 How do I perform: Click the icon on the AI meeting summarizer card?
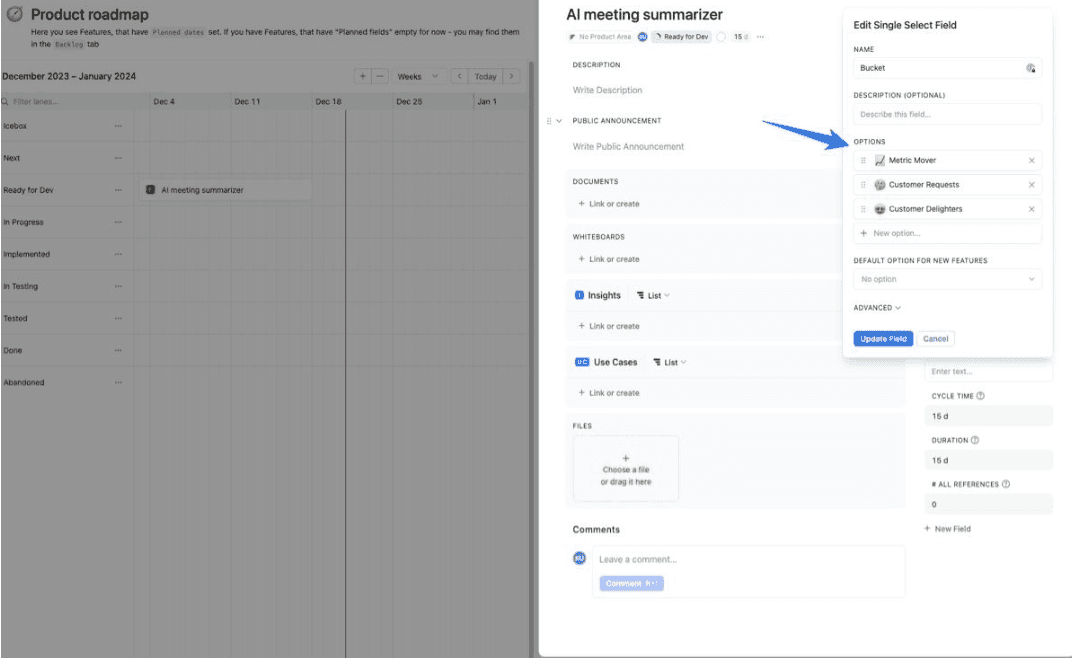pyautogui.click(x=151, y=189)
